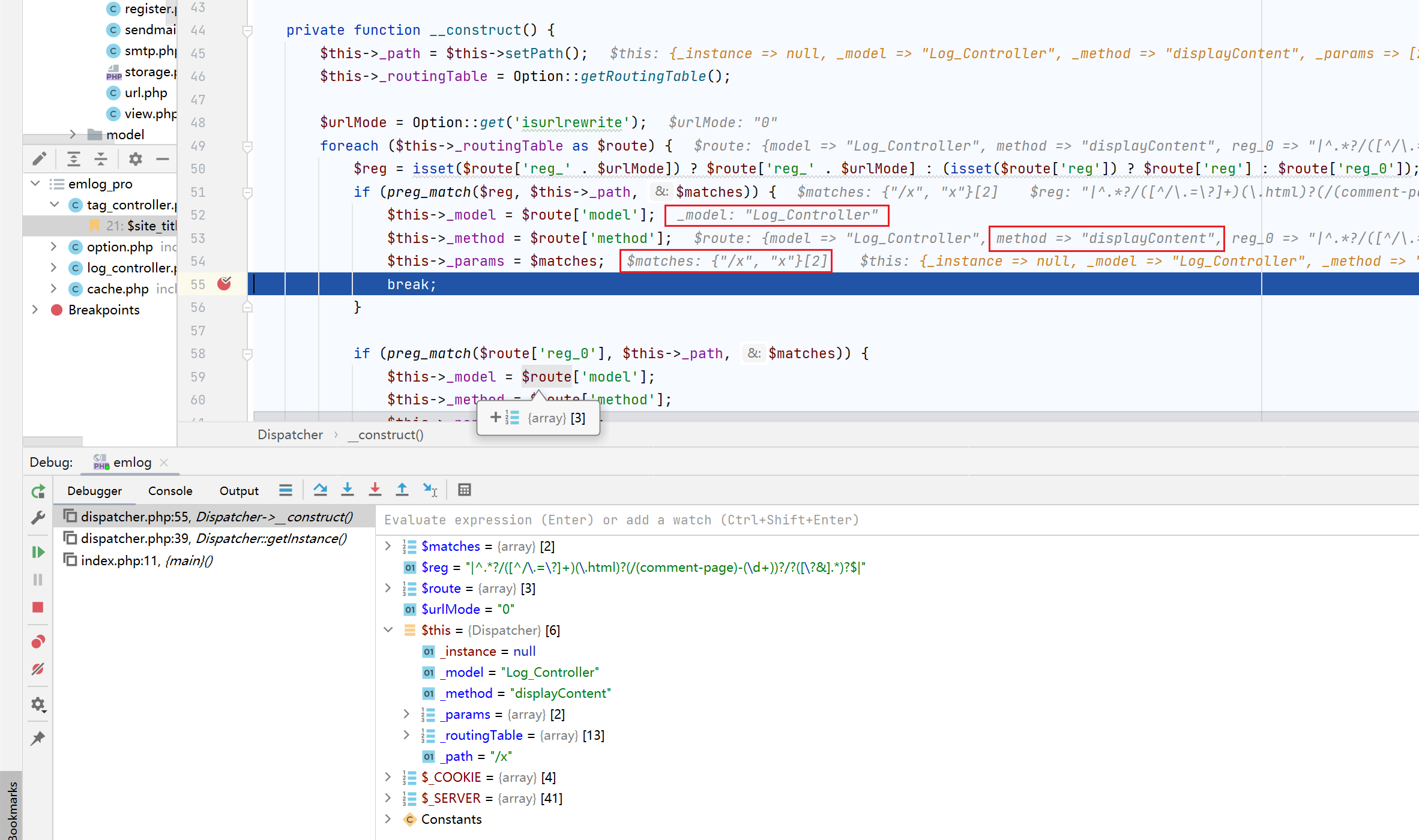This screenshot has height=840, width=1419.
Task: Click the Step Into debugger icon
Action: (347, 490)
